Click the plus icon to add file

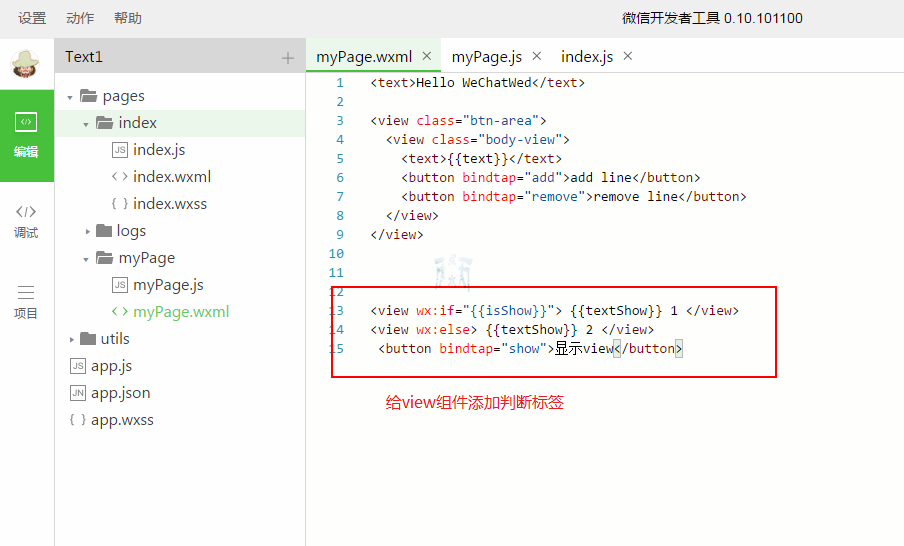(x=288, y=58)
